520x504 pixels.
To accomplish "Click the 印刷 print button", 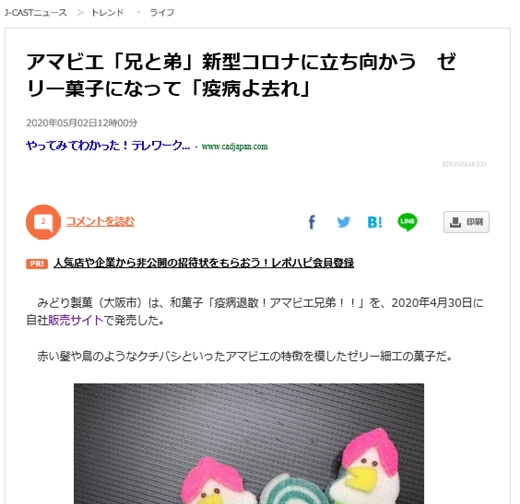I will point(466,222).
